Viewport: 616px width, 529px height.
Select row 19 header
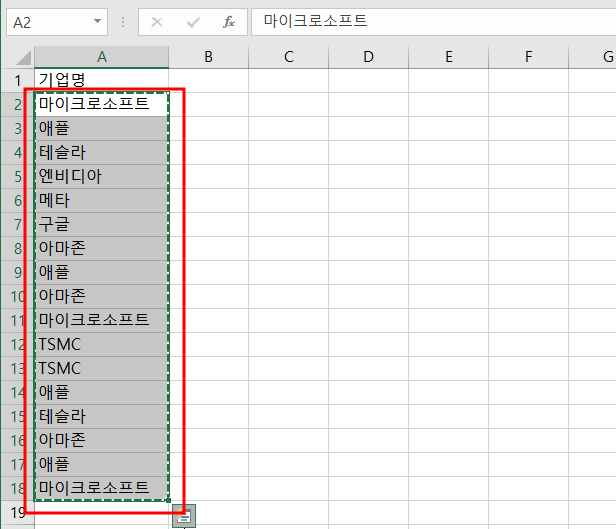pos(18,513)
